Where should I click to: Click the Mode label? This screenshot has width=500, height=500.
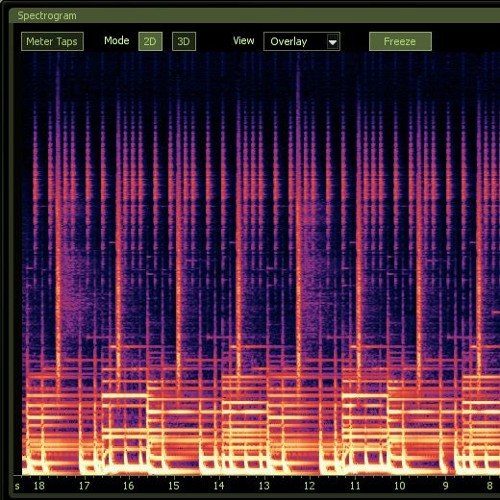[117, 41]
